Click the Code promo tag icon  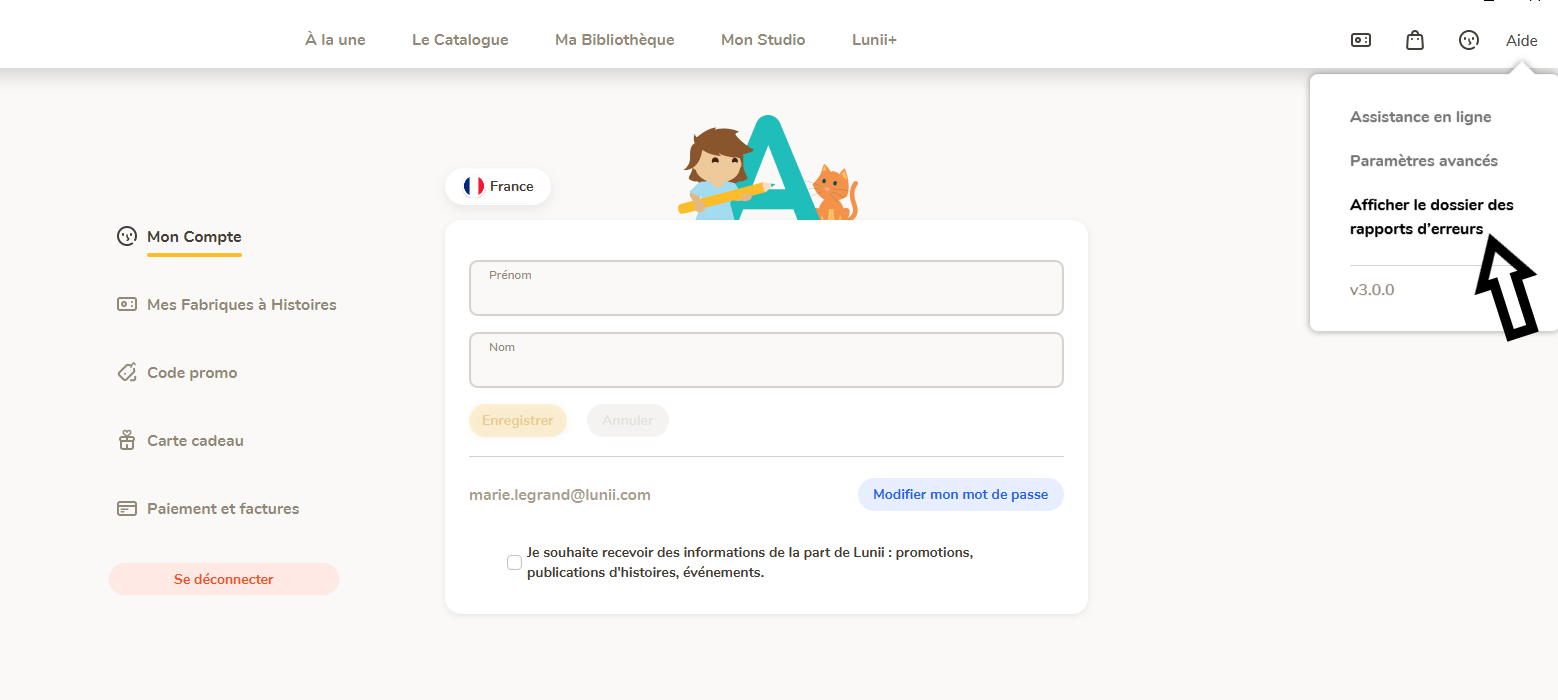[127, 372]
